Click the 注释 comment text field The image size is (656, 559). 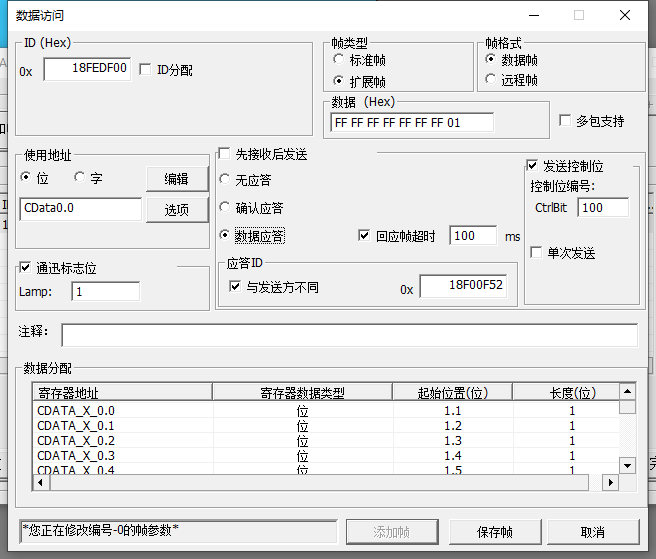(348, 334)
